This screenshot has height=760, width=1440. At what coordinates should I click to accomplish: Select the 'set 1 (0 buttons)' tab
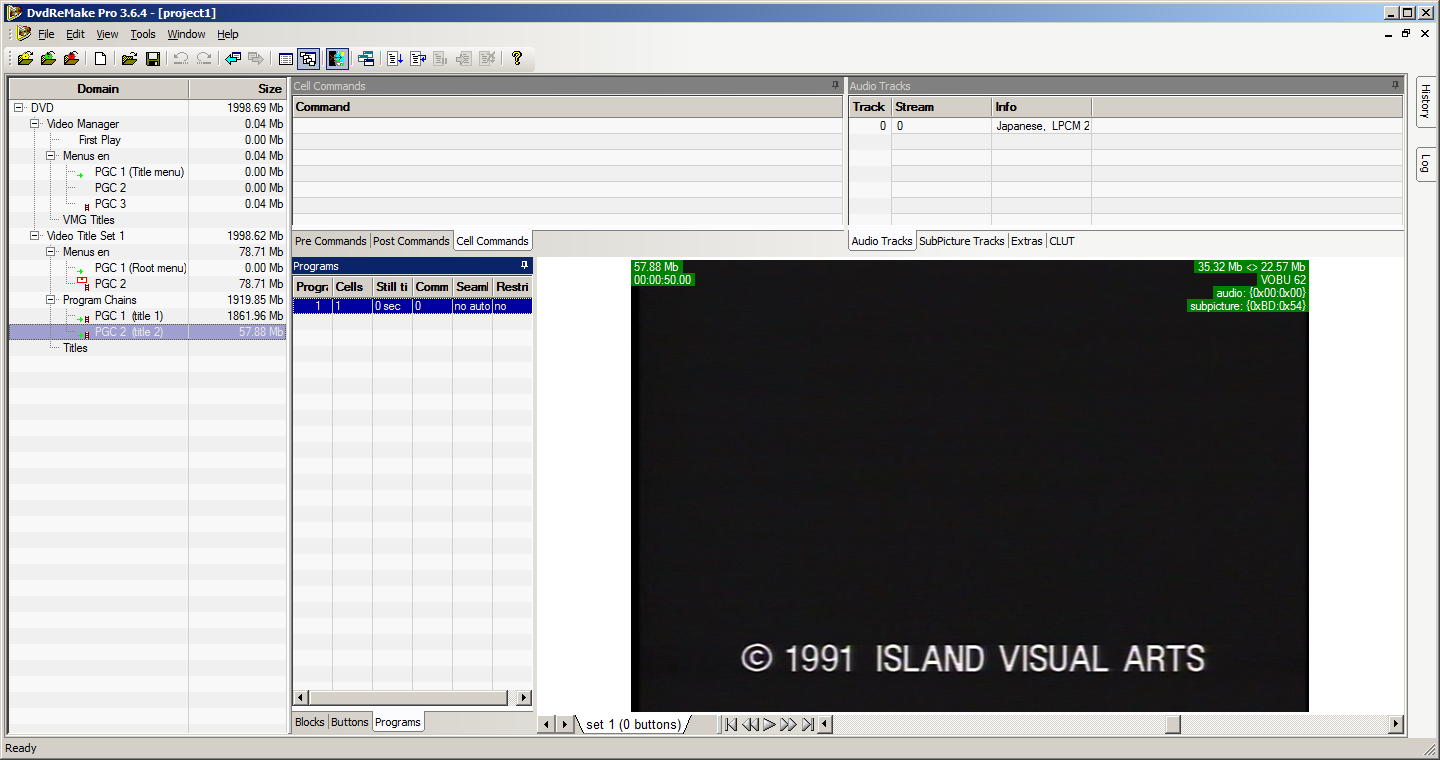coord(633,724)
